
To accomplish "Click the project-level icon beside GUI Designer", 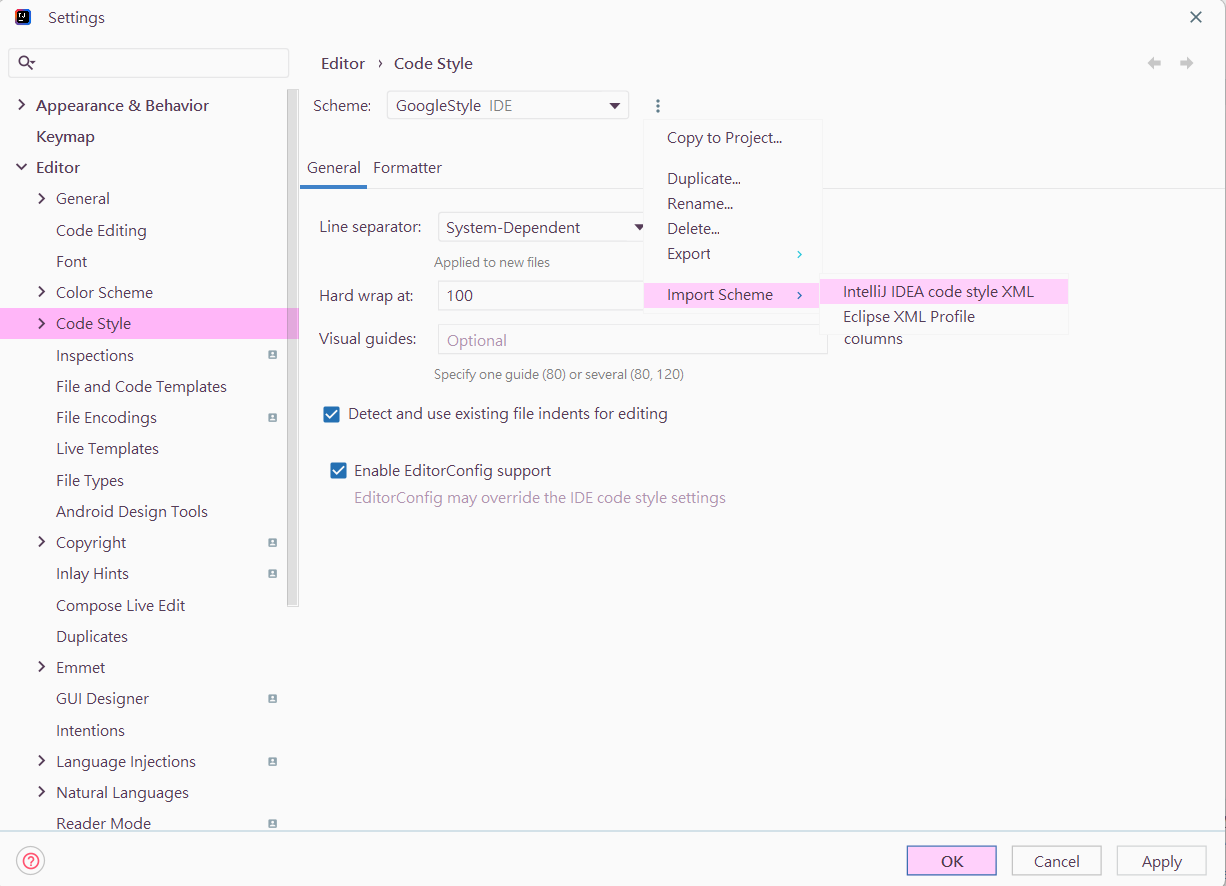I will pyautogui.click(x=272, y=698).
